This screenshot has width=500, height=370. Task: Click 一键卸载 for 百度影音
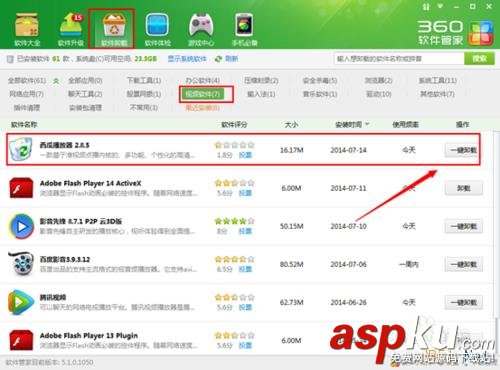(464, 264)
